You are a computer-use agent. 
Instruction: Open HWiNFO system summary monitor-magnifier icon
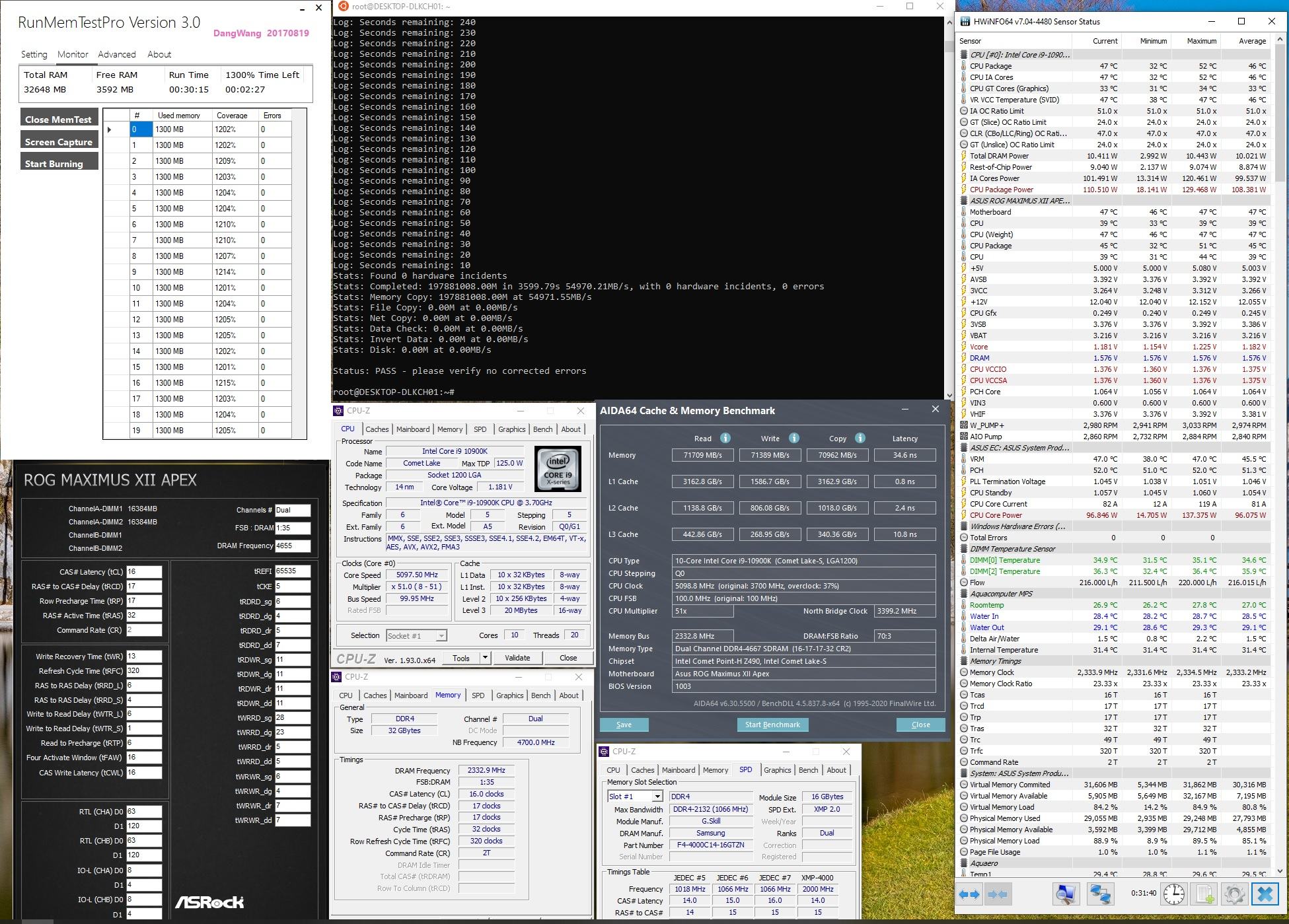[1065, 894]
